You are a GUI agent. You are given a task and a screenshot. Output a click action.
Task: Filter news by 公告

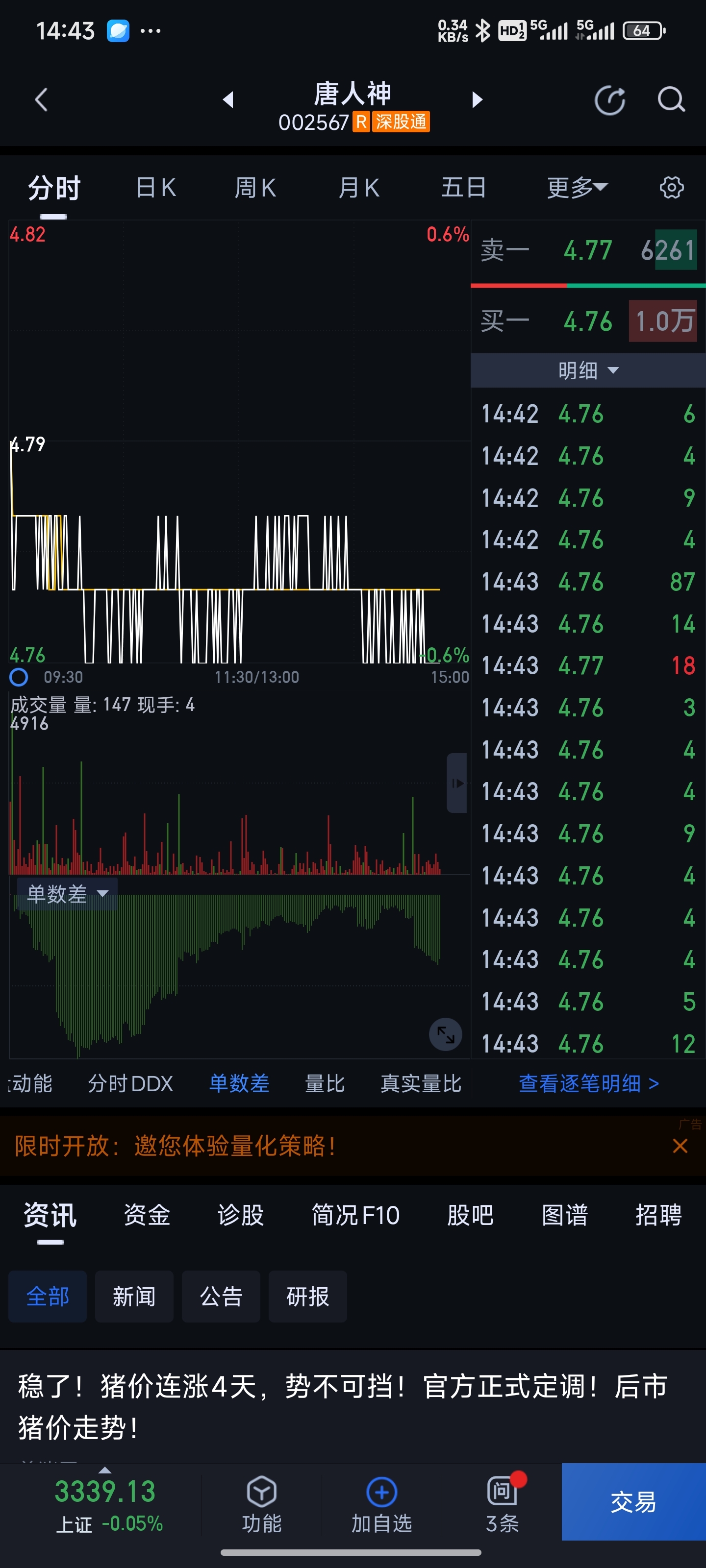pos(221,1296)
